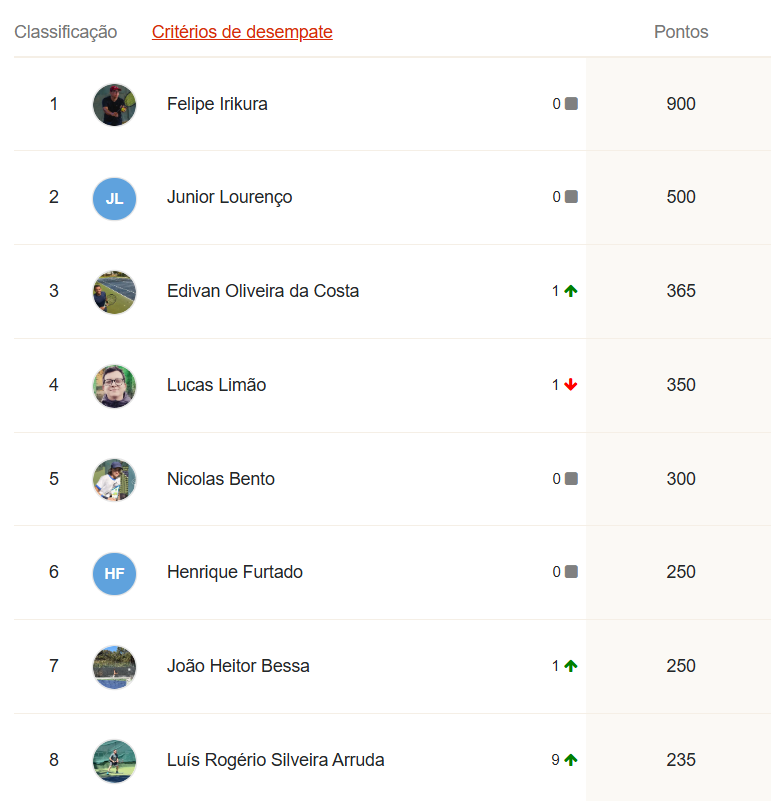Click Junior Lourenço's JL avatar
771x801 pixels.
114,198
